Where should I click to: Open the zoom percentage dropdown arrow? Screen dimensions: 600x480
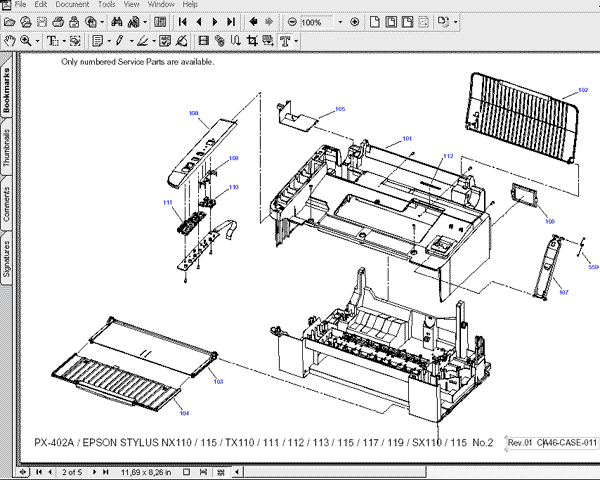tap(340, 22)
